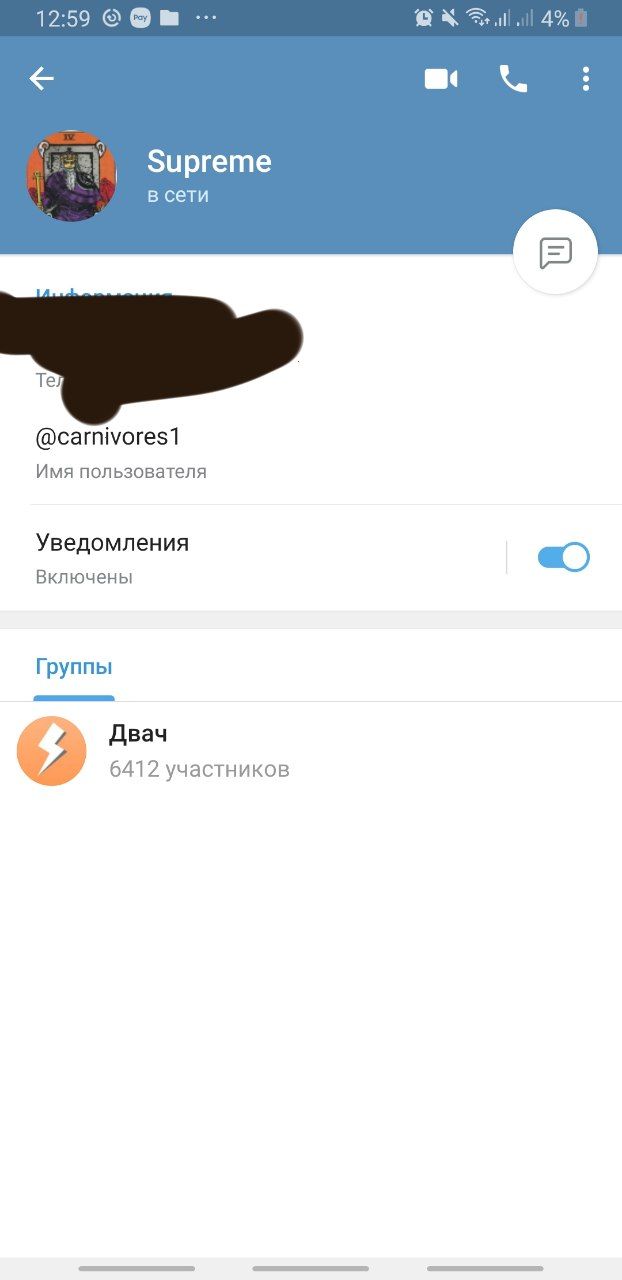Tap the alarm icon in status bar

[424, 18]
